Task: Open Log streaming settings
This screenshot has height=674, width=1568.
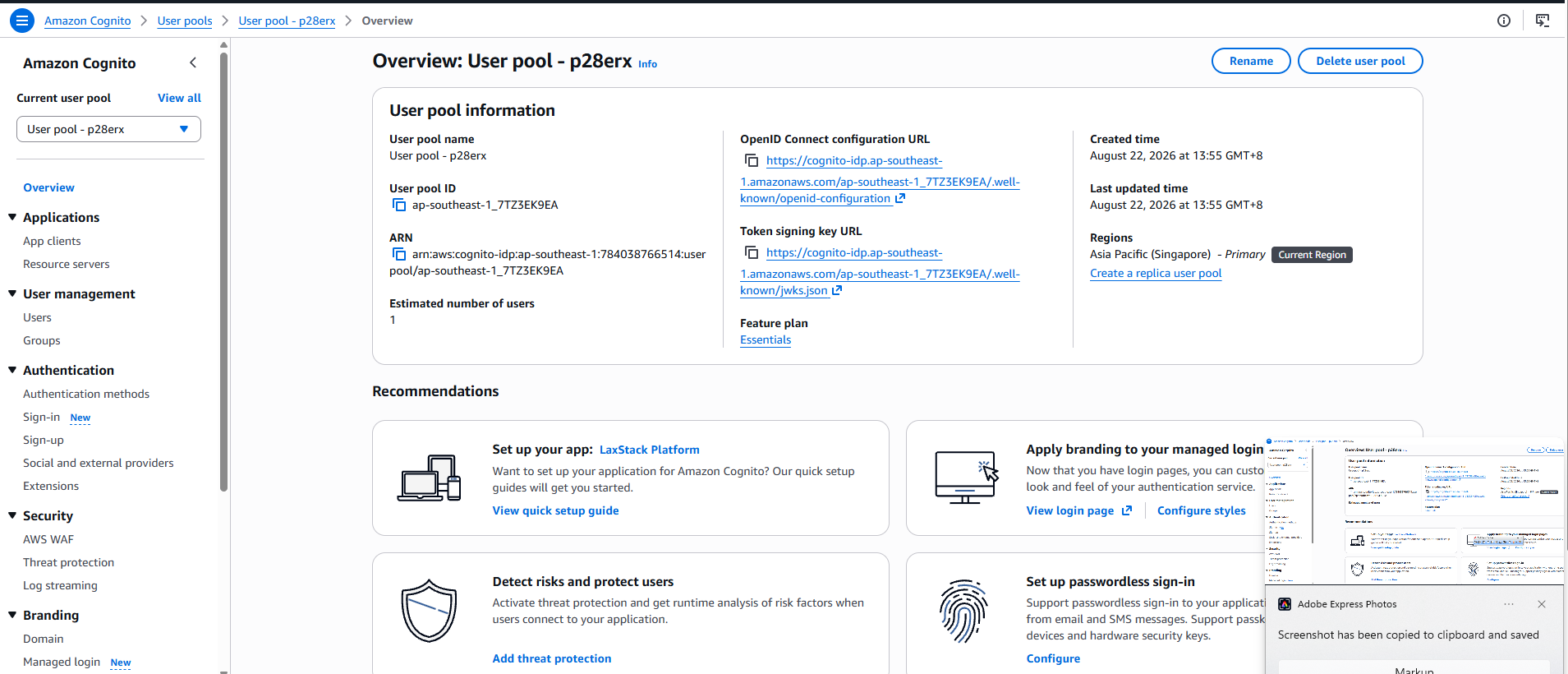Action: click(60, 585)
